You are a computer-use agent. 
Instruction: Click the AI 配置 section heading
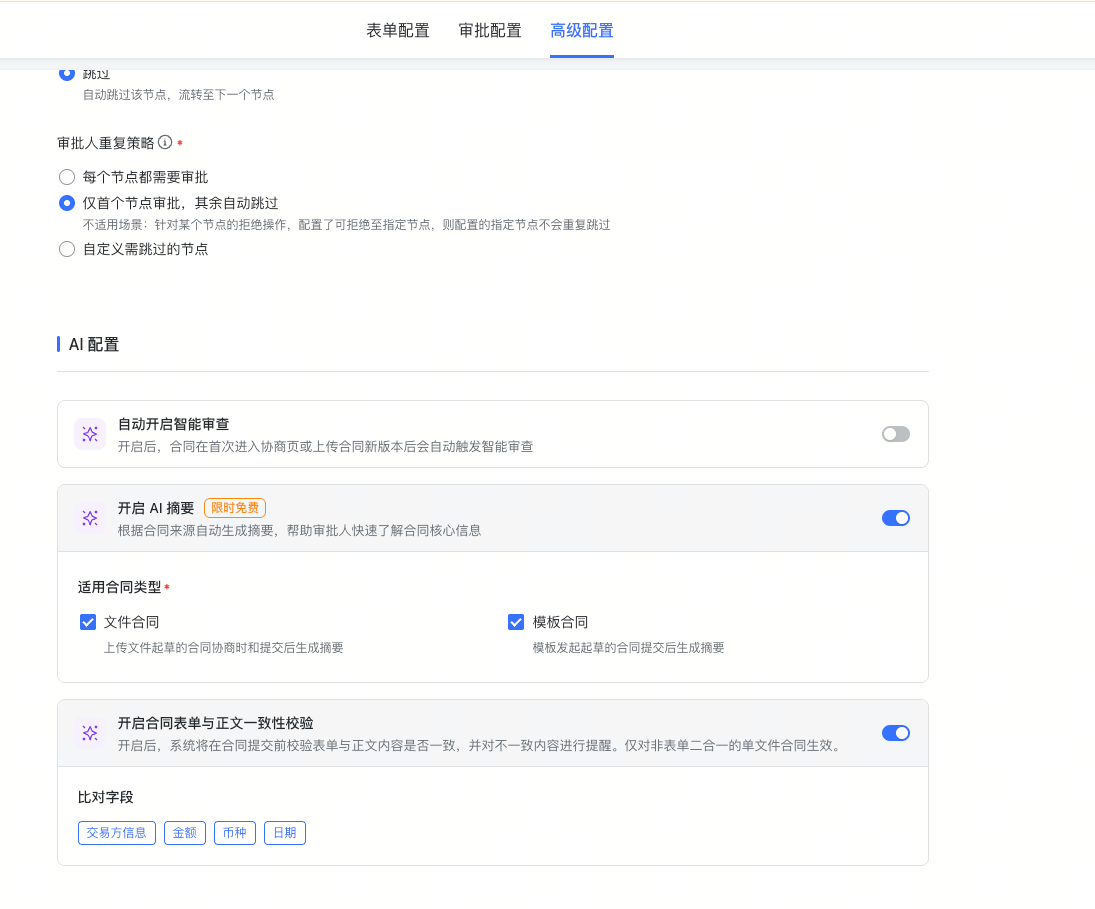(94, 345)
